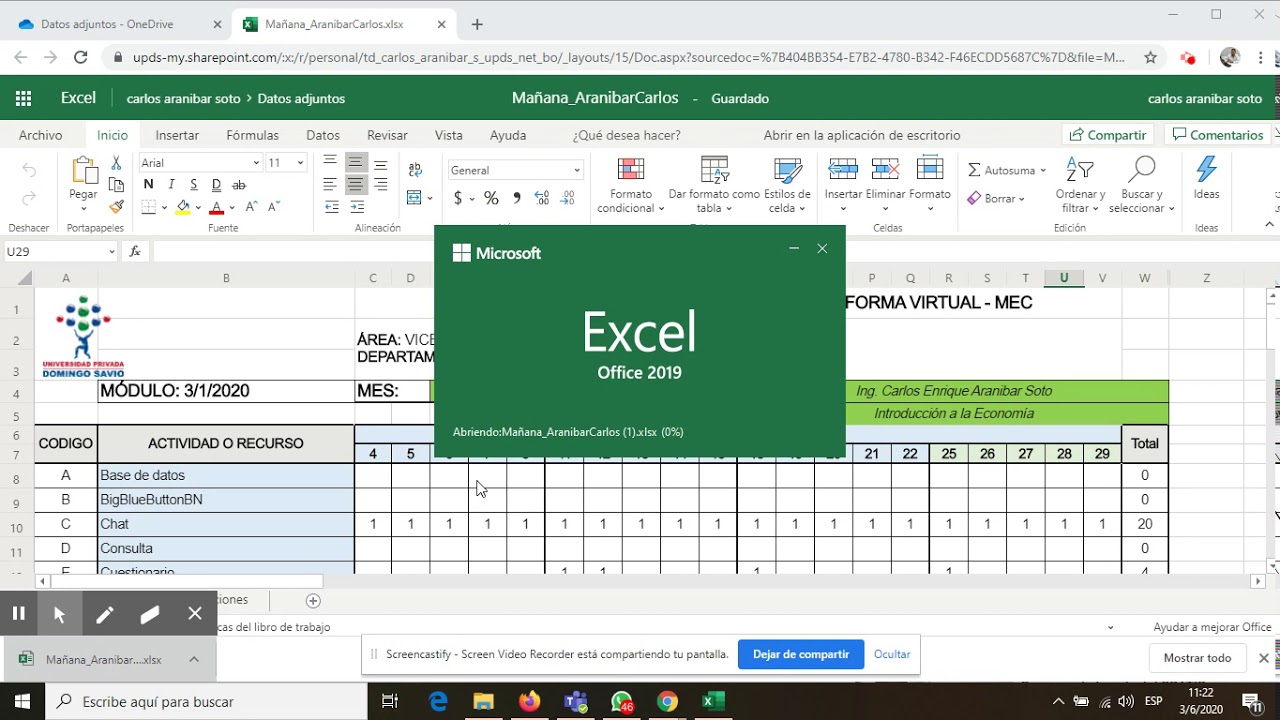The image size is (1280, 720).
Task: Switch to the Datos ribbon tab
Action: 323,135
